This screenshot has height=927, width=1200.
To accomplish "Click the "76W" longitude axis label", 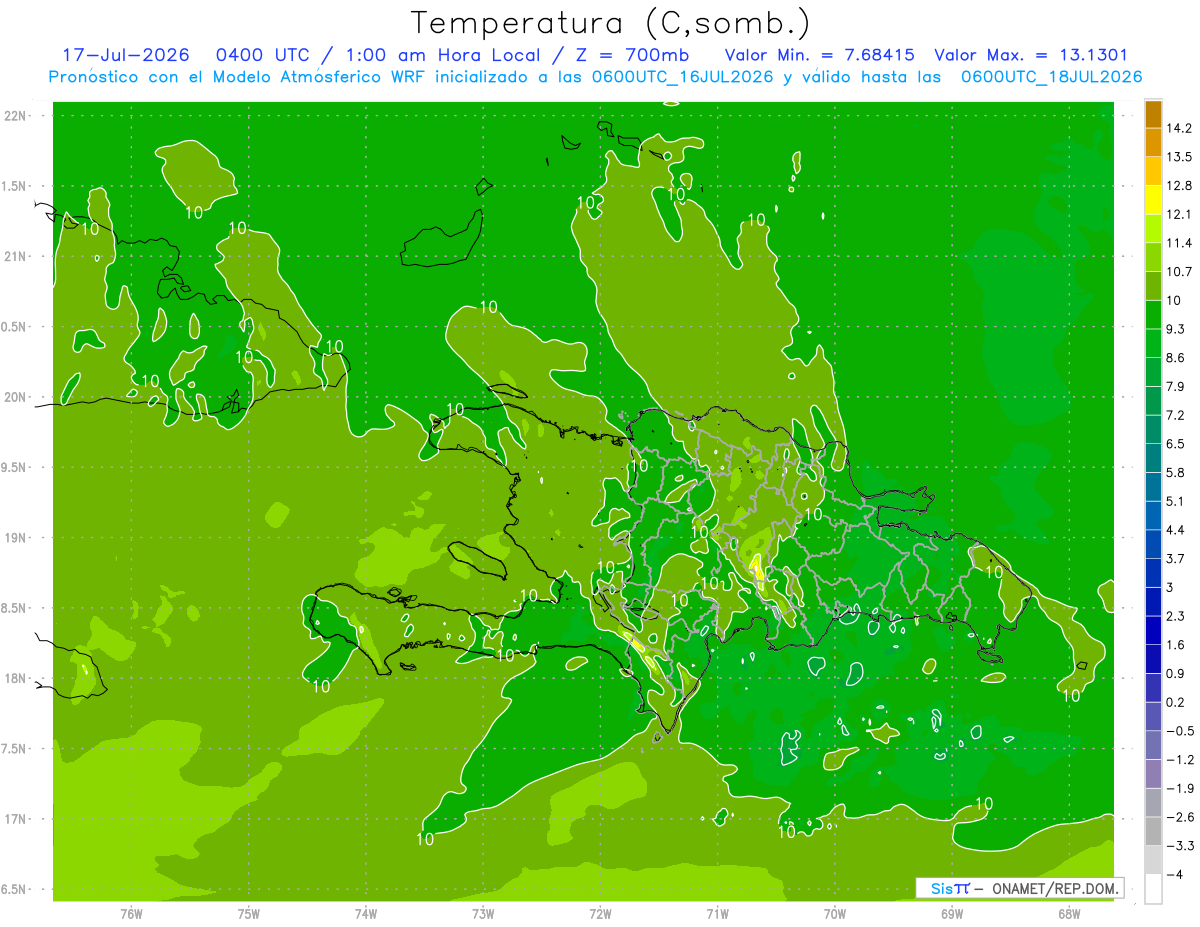I will [x=131, y=913].
